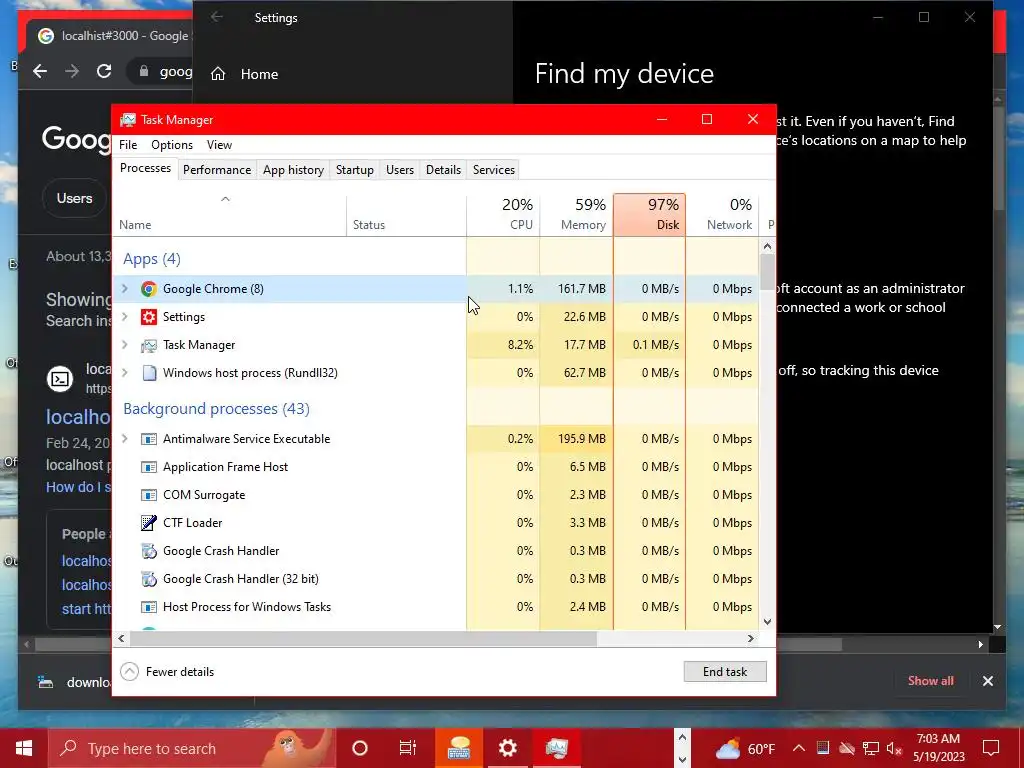Expand the Google Chrome (8) process group

125,288
